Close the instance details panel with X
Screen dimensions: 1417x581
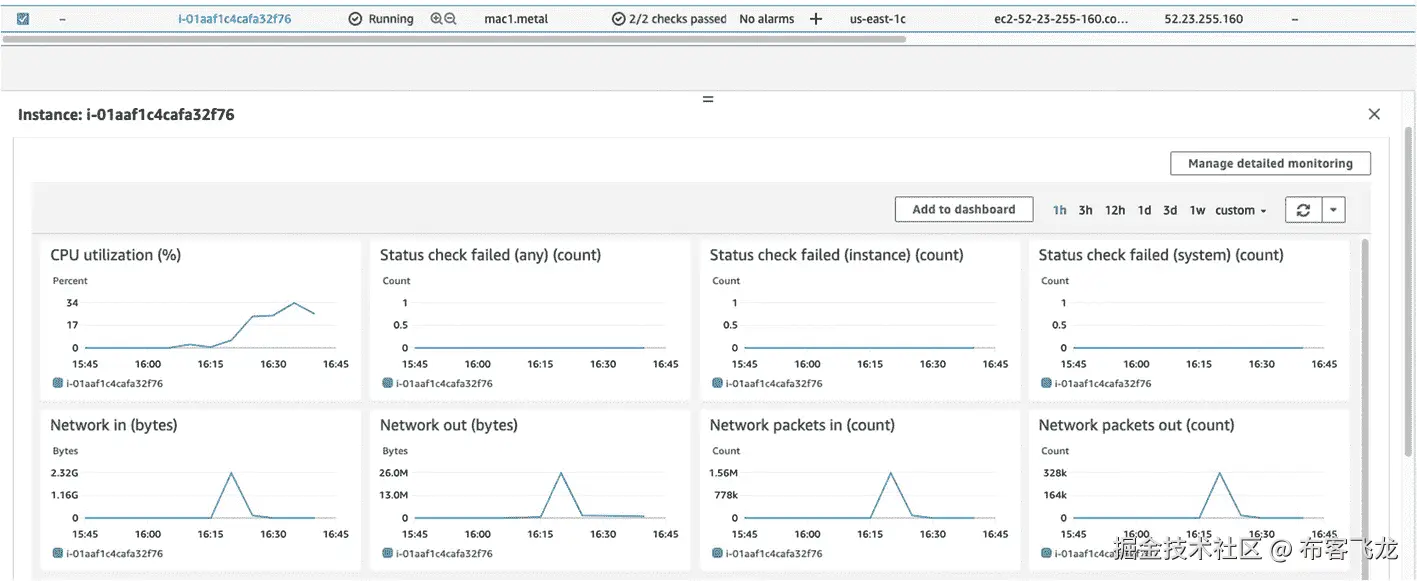[1374, 114]
